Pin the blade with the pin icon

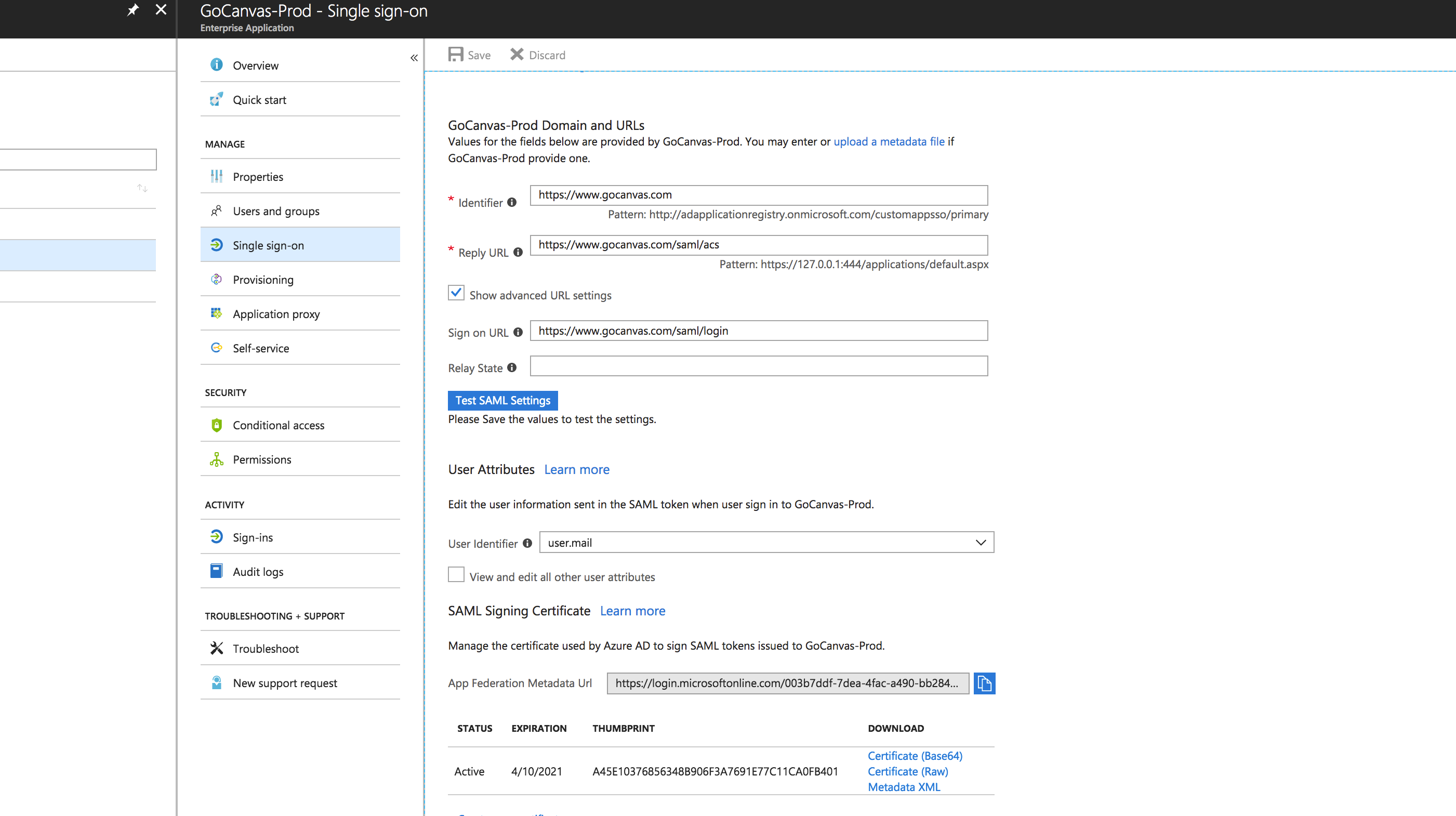pos(133,9)
